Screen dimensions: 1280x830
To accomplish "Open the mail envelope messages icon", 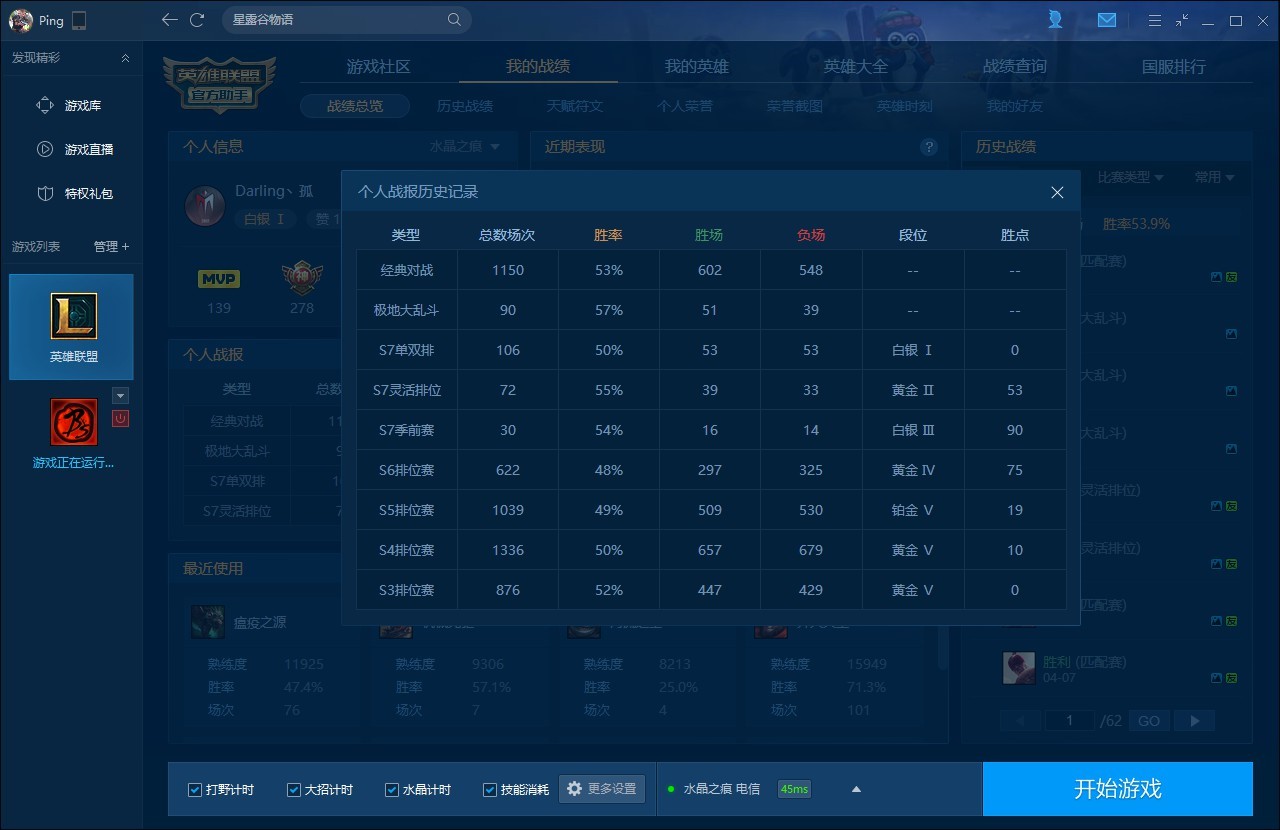I will 1106,20.
